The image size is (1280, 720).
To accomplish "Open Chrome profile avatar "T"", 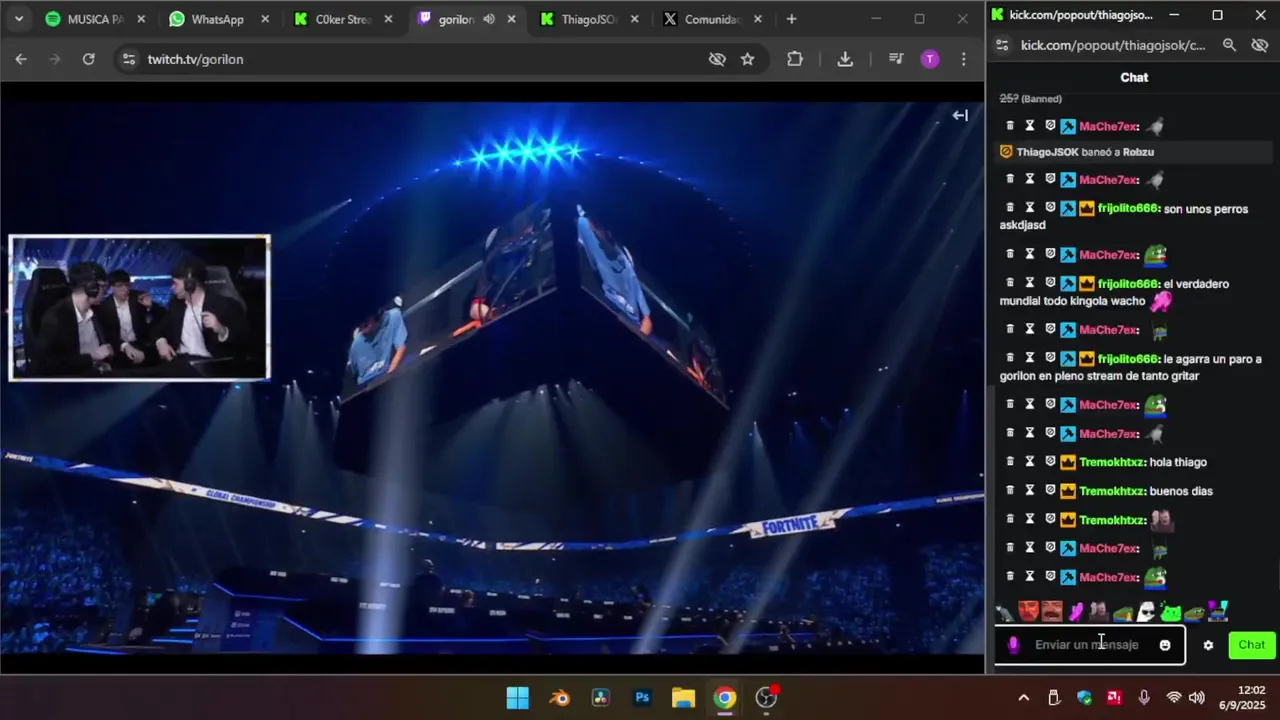I will pos(930,59).
